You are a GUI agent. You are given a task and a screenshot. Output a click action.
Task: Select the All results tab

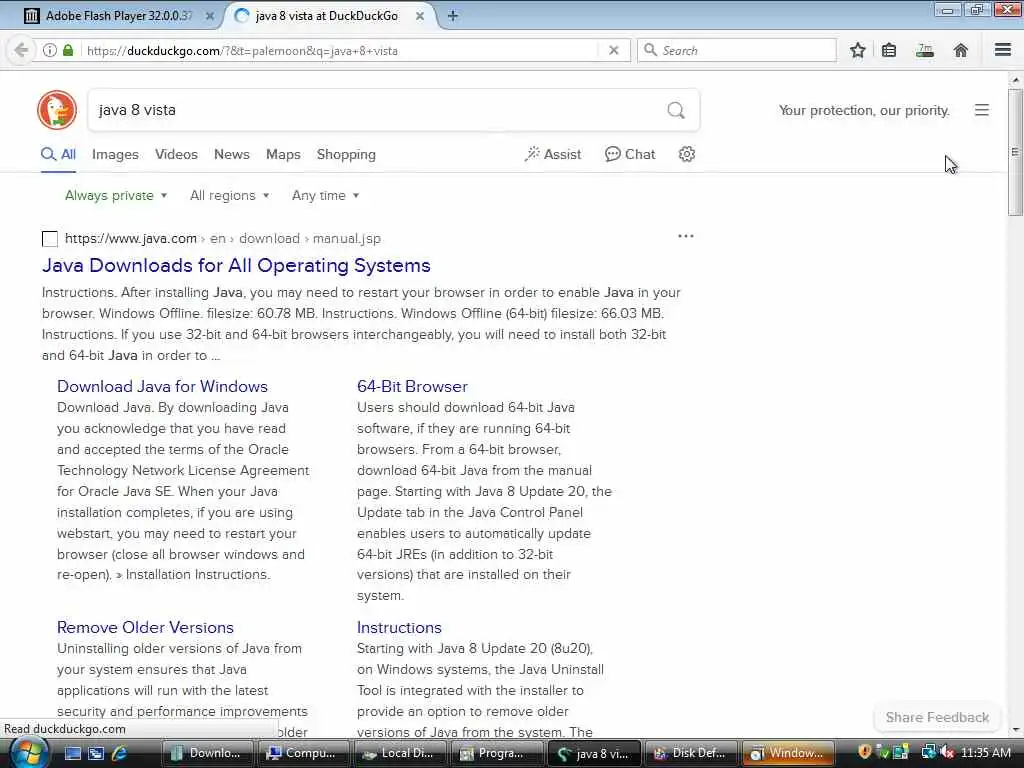pos(58,155)
